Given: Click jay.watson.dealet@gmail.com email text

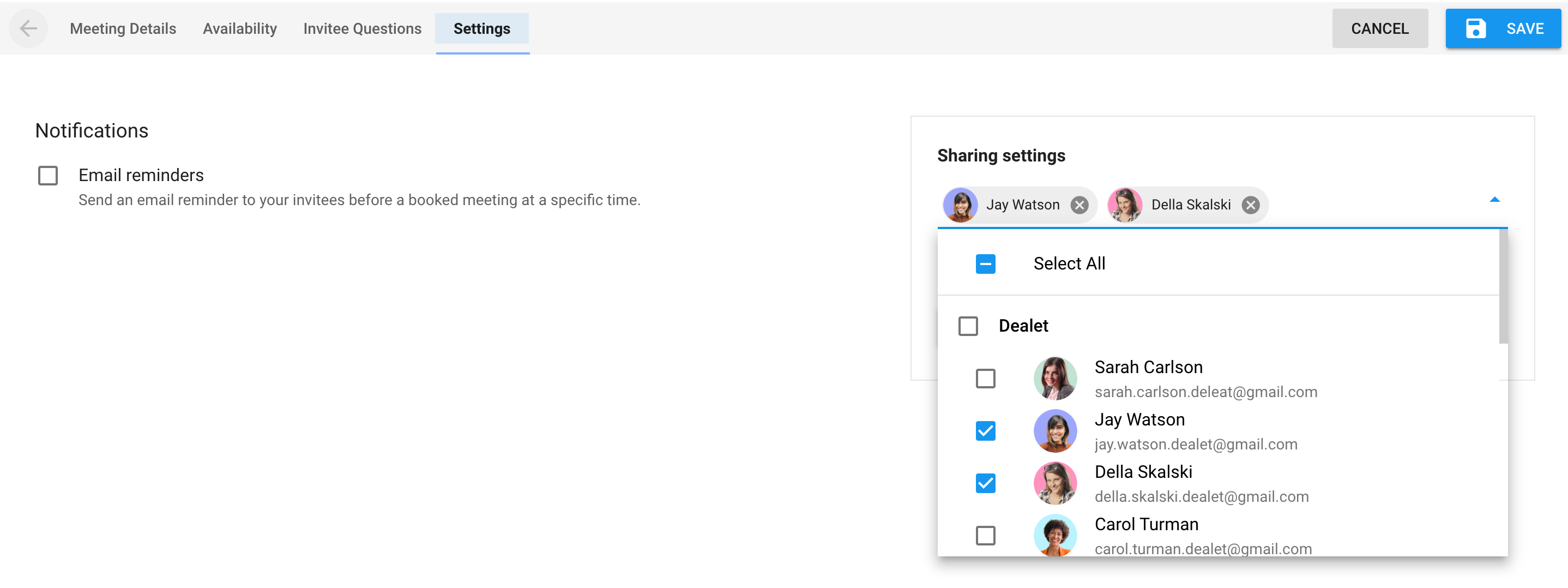Looking at the screenshot, I should pos(1196,445).
